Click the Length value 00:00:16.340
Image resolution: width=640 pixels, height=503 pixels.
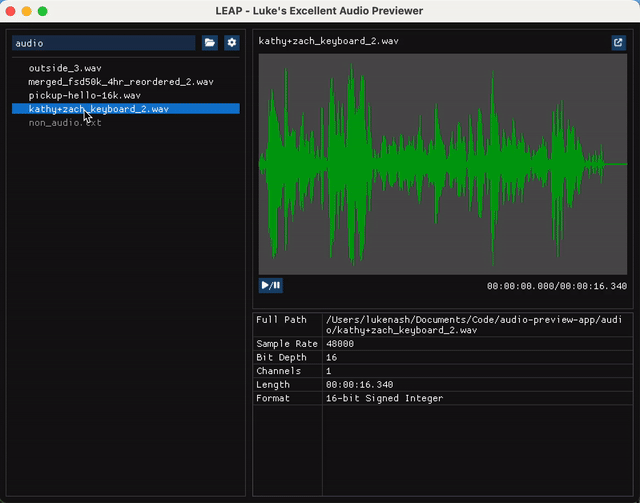(x=478, y=385)
